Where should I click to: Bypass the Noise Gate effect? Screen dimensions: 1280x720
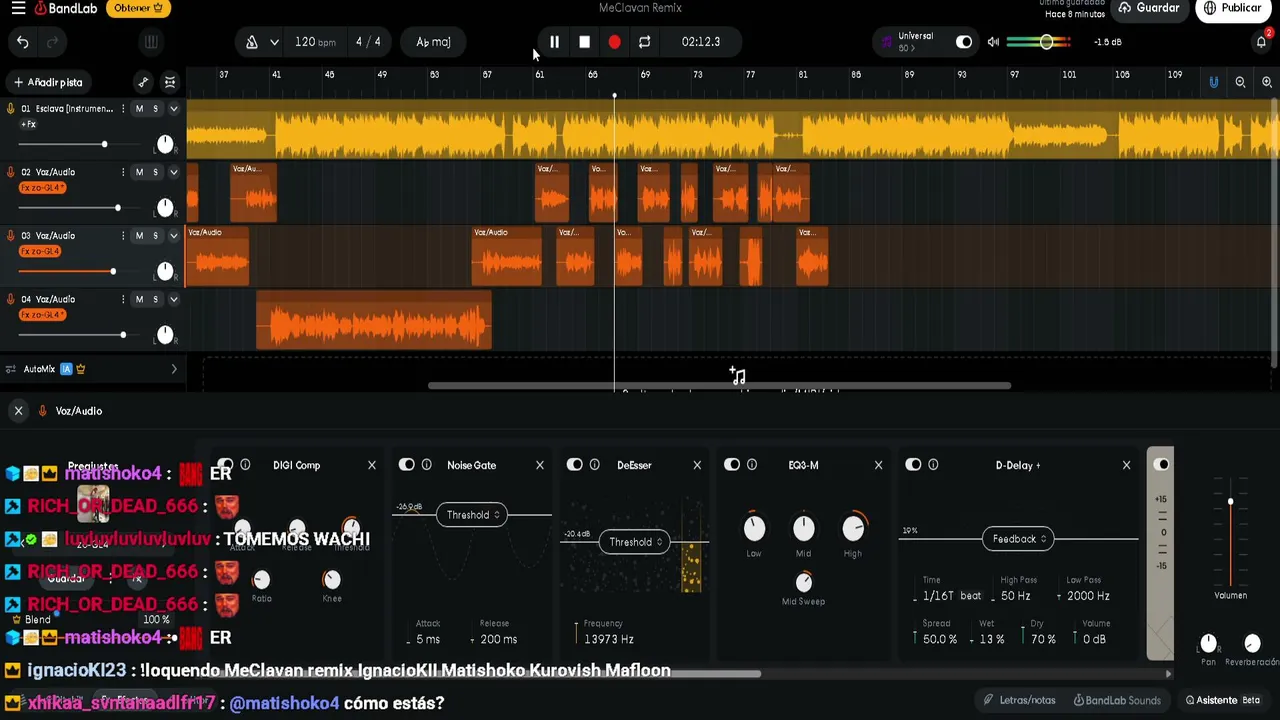[x=406, y=465]
